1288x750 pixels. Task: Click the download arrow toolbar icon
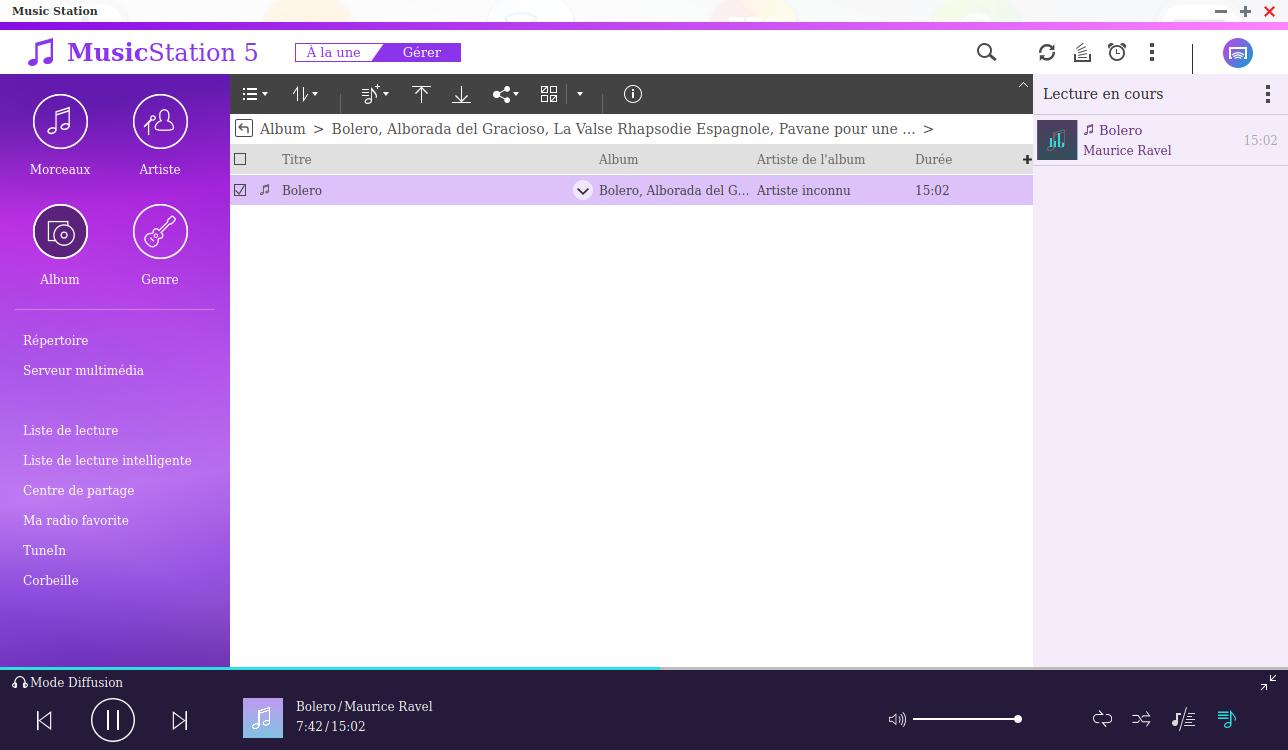pos(461,94)
